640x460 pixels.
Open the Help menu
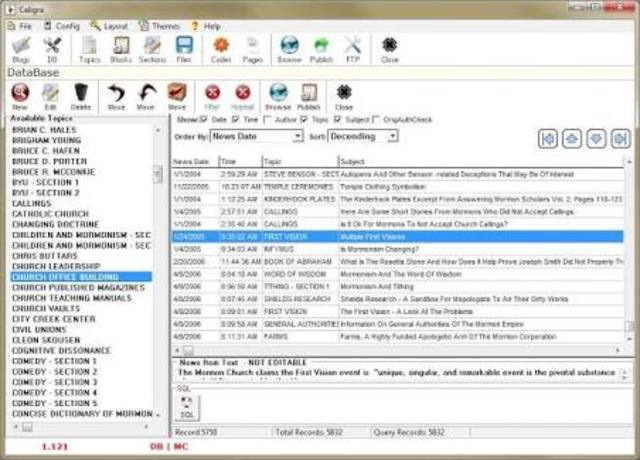pyautogui.click(x=207, y=26)
